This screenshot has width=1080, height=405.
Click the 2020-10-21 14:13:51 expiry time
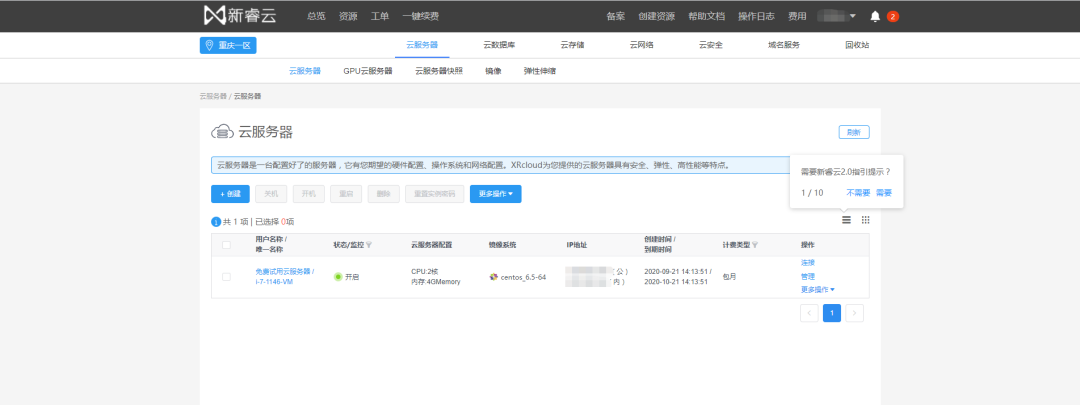[676, 282]
